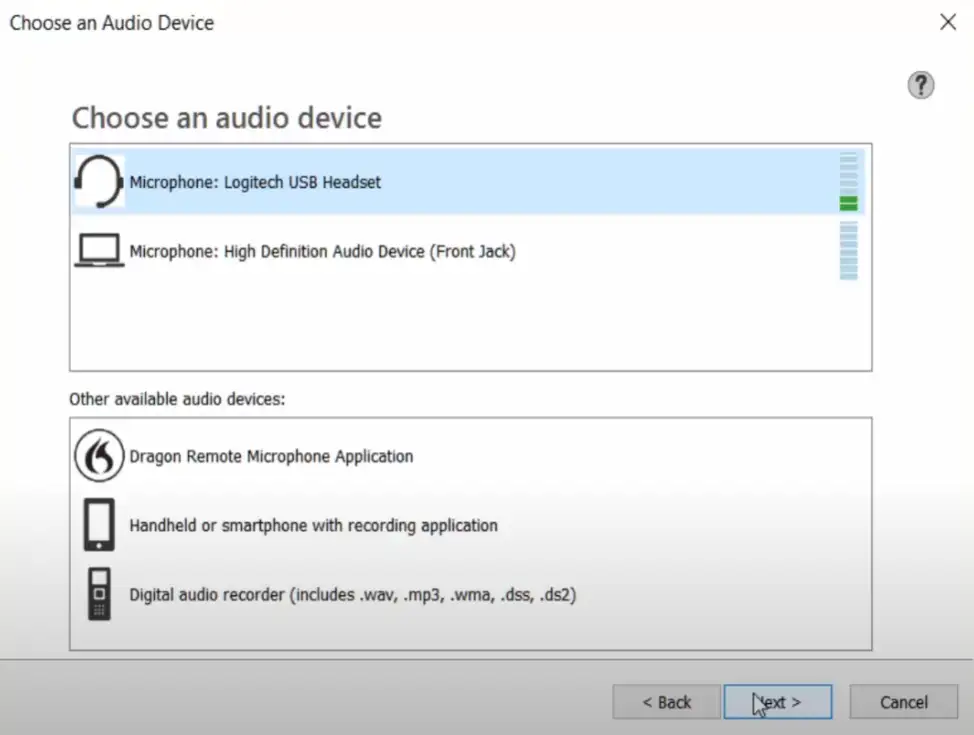Select Microphone: Logitech USB Headset
The height and width of the screenshot is (735, 974).
point(255,183)
